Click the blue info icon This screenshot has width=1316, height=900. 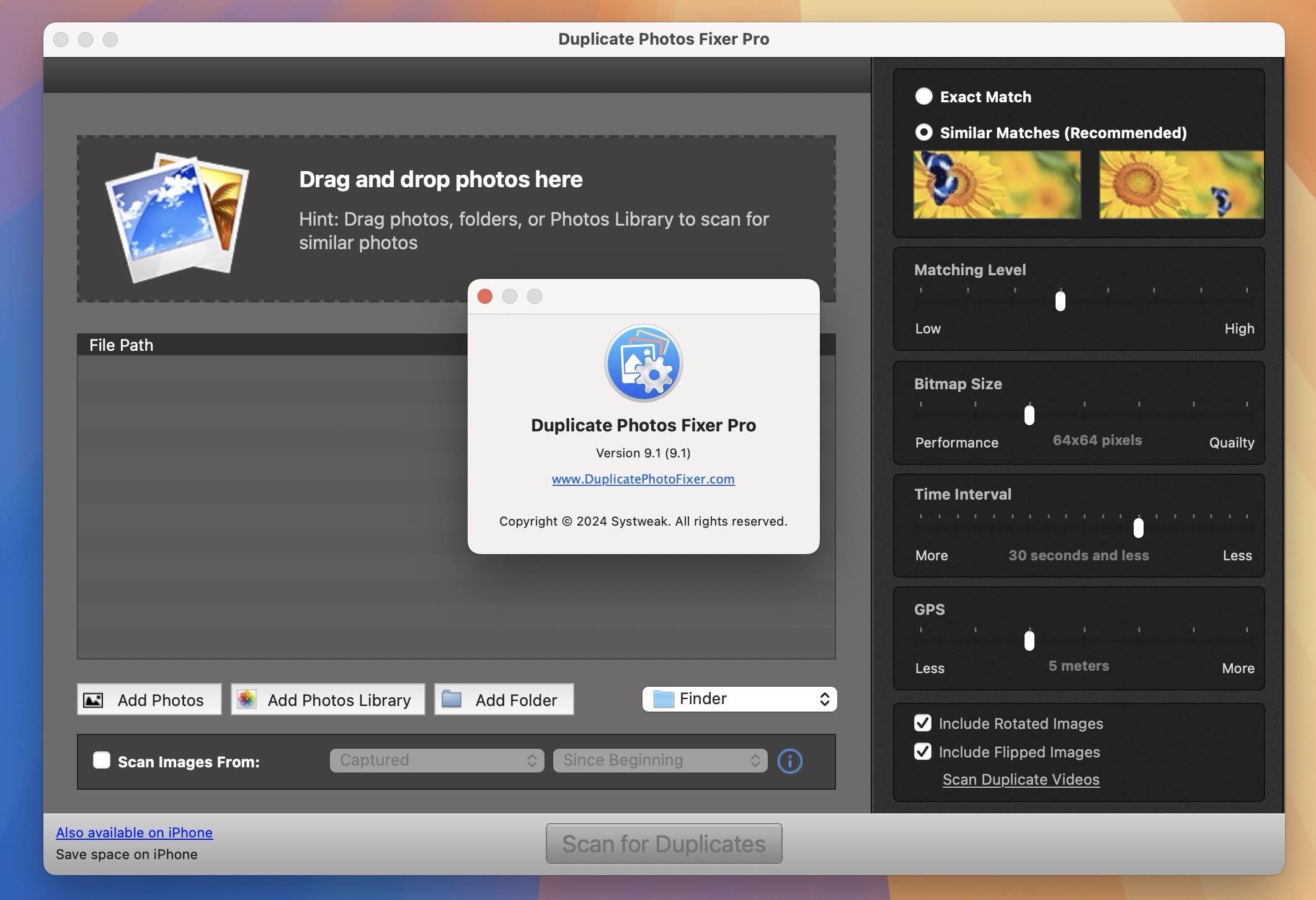[x=789, y=761]
